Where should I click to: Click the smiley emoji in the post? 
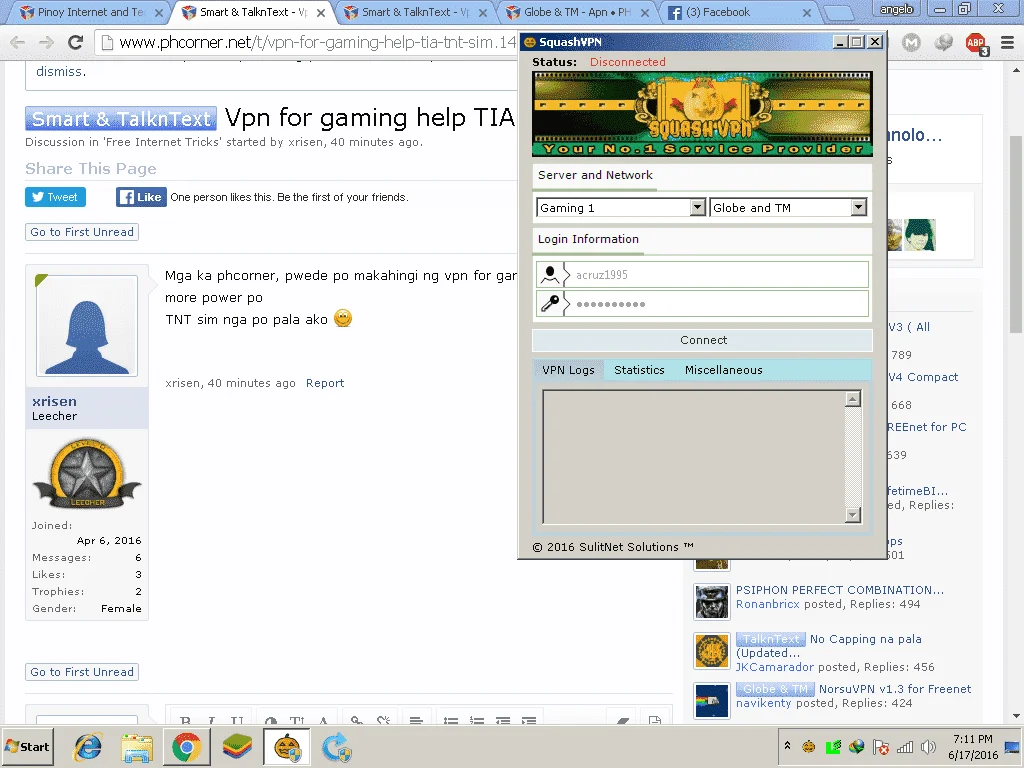pos(343,318)
